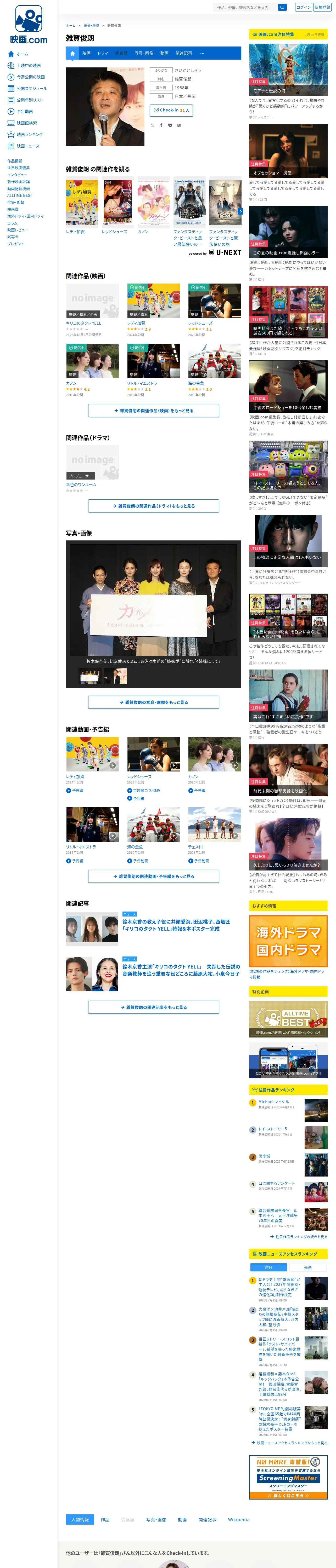Open the bottom 人物情報 tab

pyautogui.click(x=80, y=1519)
